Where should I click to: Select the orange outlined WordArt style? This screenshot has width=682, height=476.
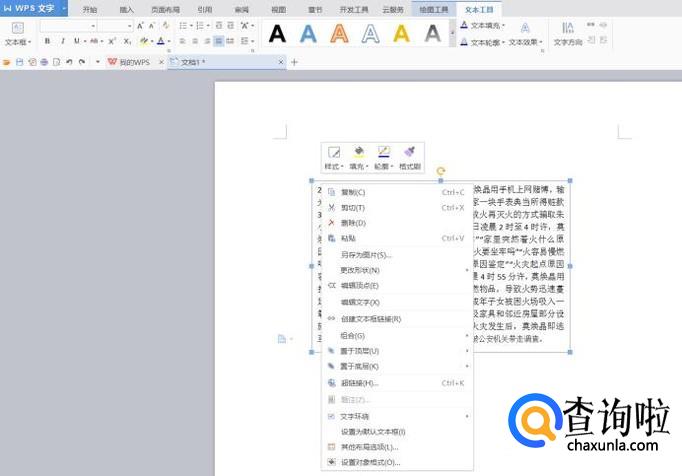pos(340,34)
